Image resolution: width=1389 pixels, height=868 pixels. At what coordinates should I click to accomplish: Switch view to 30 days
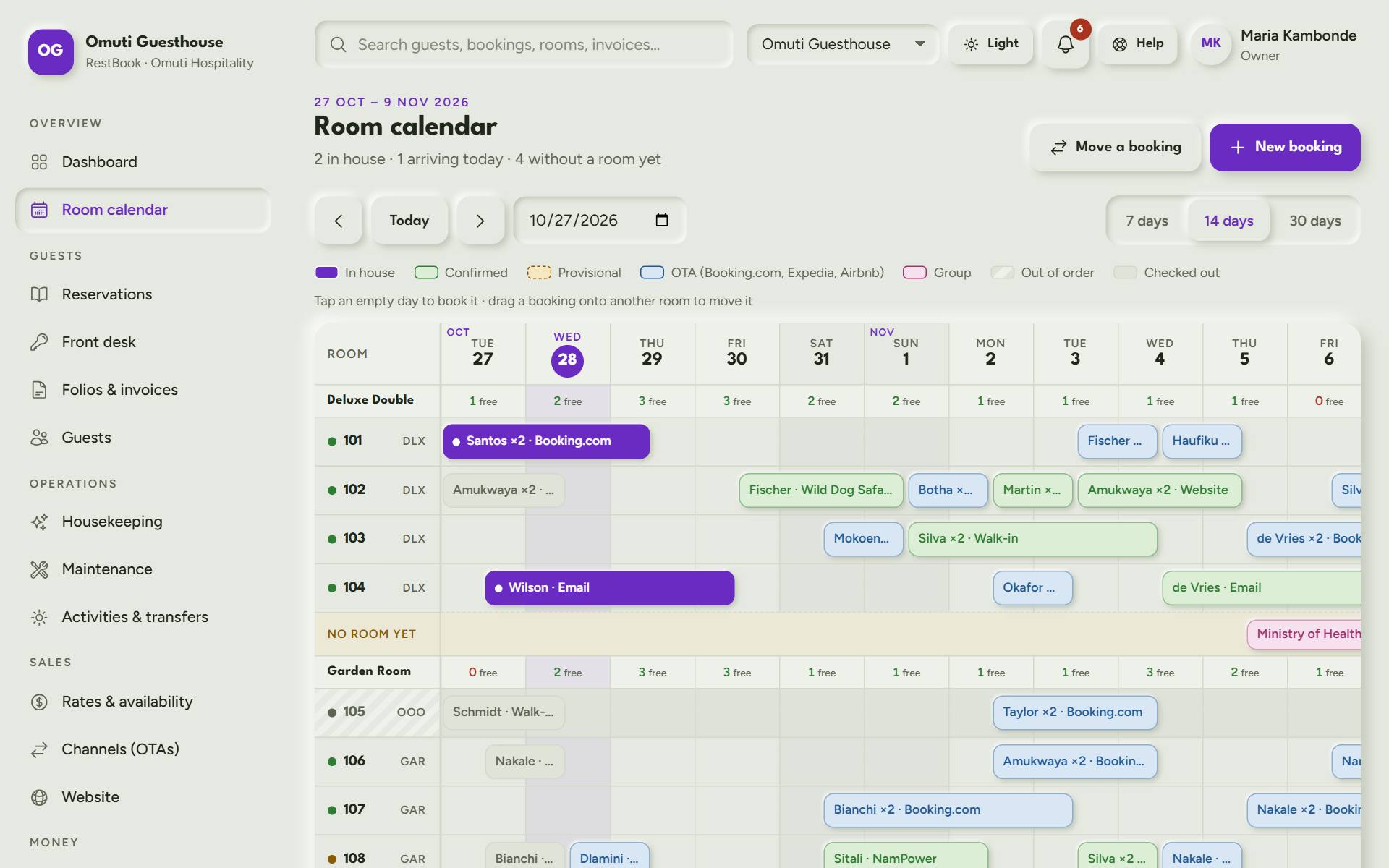tap(1314, 221)
